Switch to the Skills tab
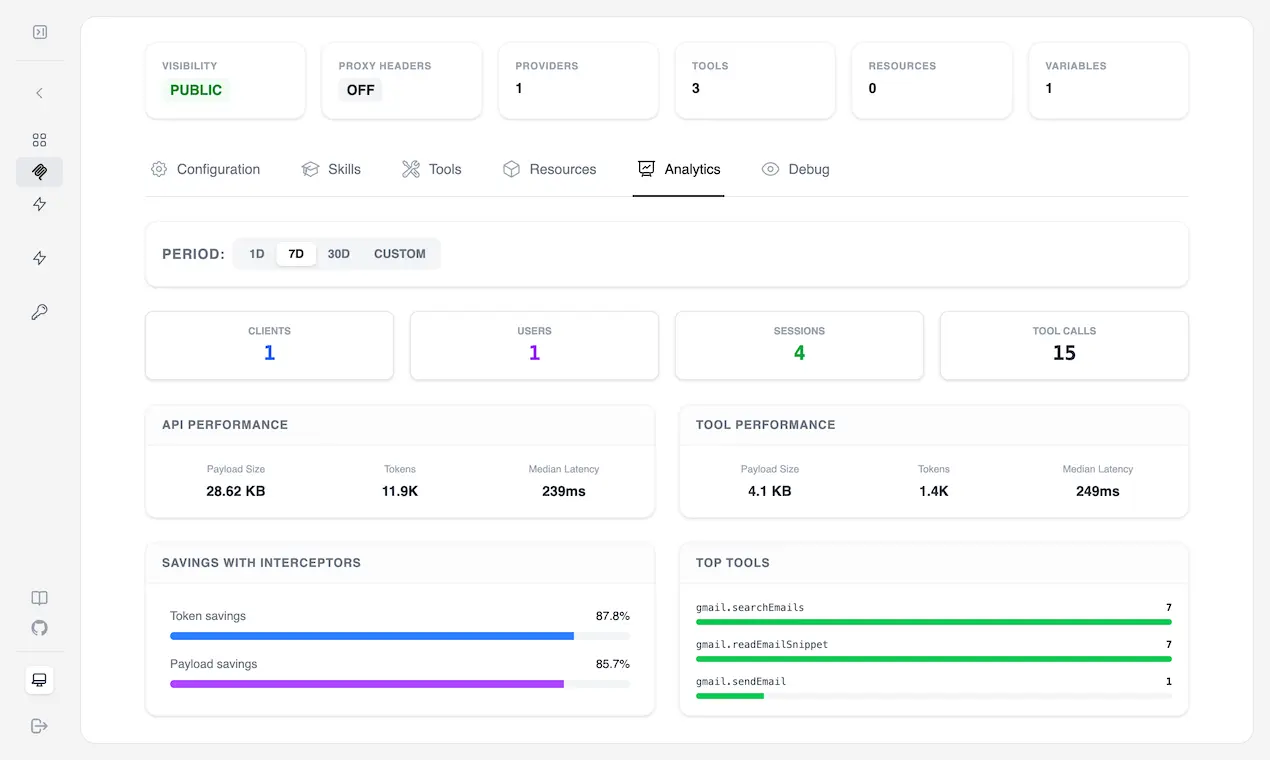The image size is (1270, 760). 331,169
